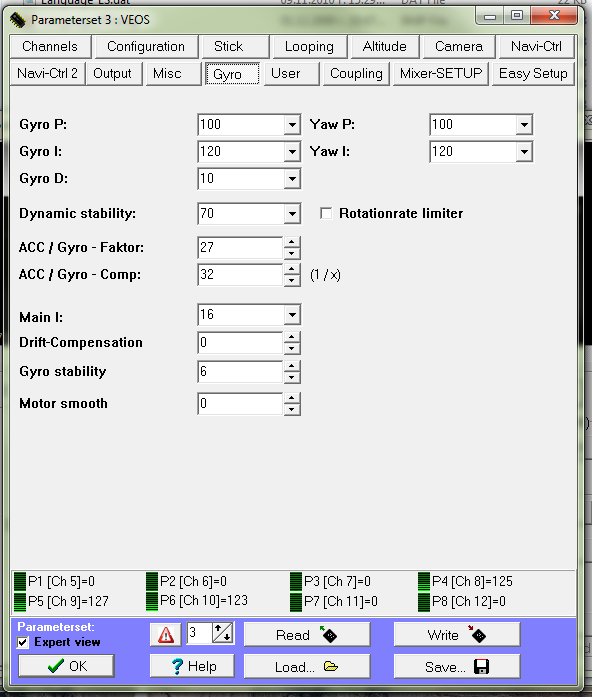The image size is (592, 697).
Task: Open the Gyro P dropdown
Action: click(x=292, y=125)
